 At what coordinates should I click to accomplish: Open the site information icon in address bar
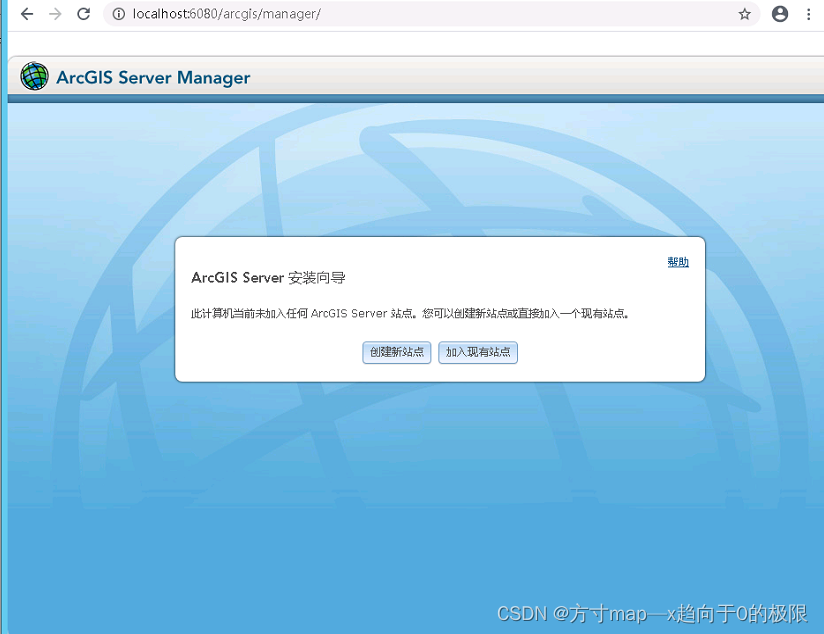coord(118,15)
